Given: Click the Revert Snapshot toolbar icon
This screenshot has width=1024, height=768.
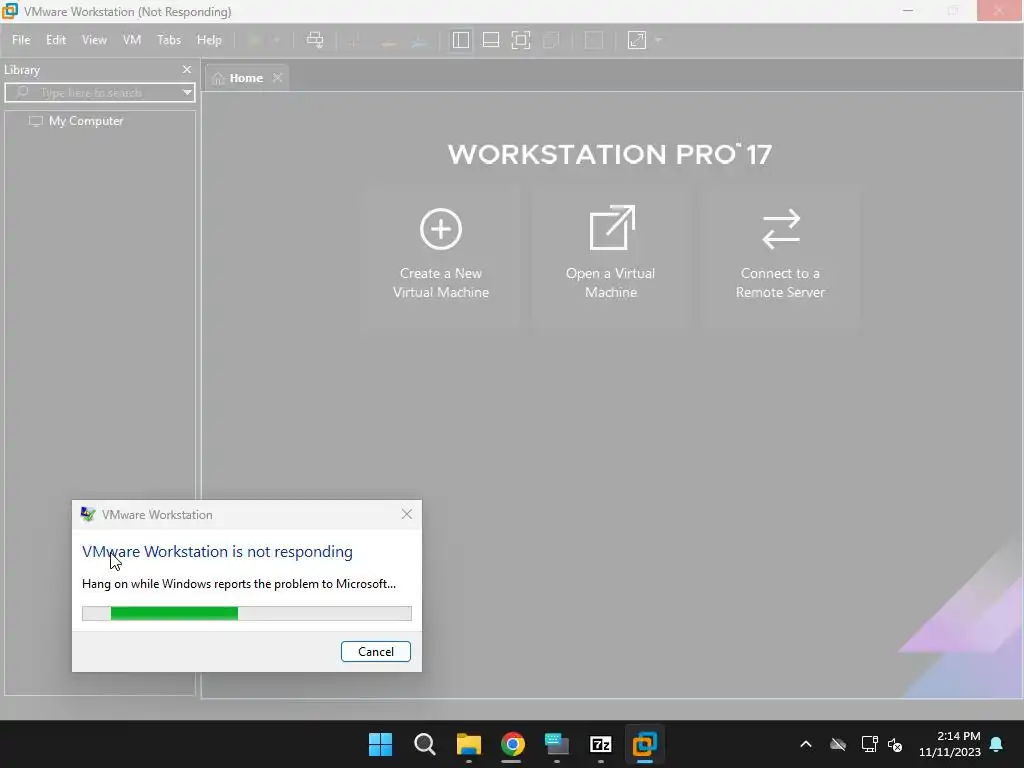Looking at the screenshot, I should pos(388,40).
